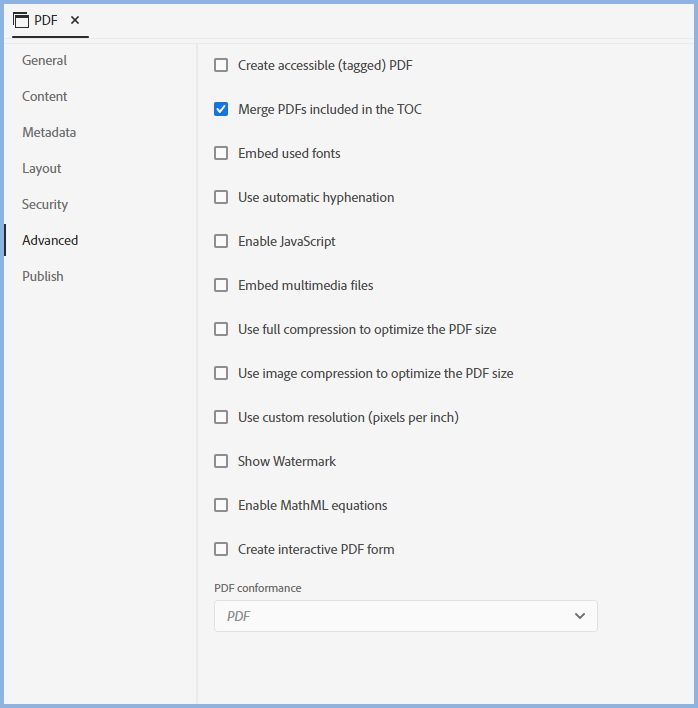Check Use custom resolution option
Image resolution: width=698 pixels, height=708 pixels.
pos(221,418)
